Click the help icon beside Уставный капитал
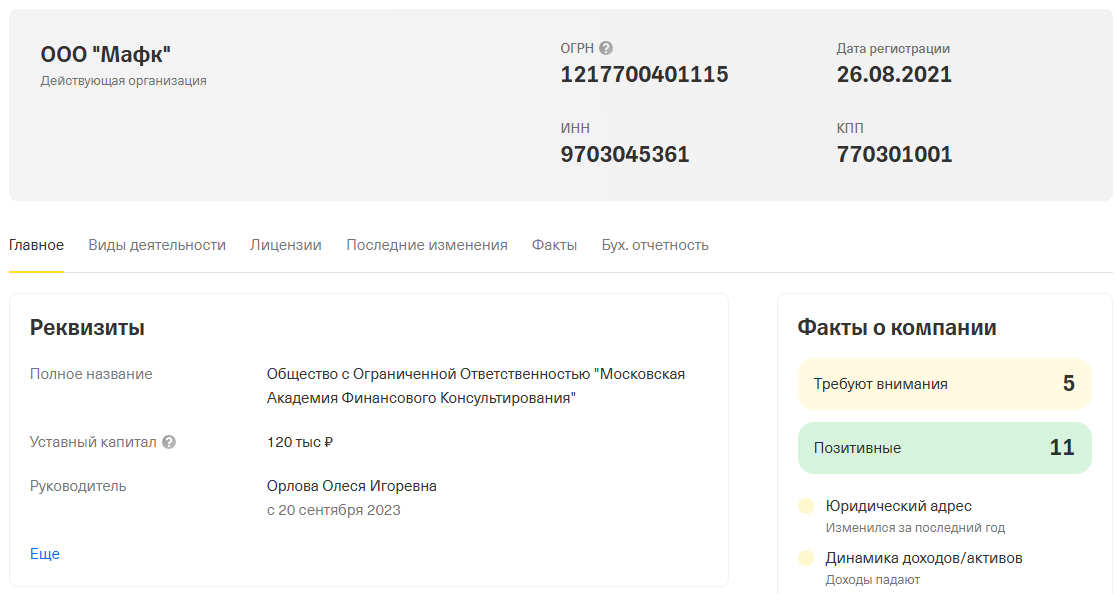Screen dimensions: 1115x594 [x=169, y=442]
